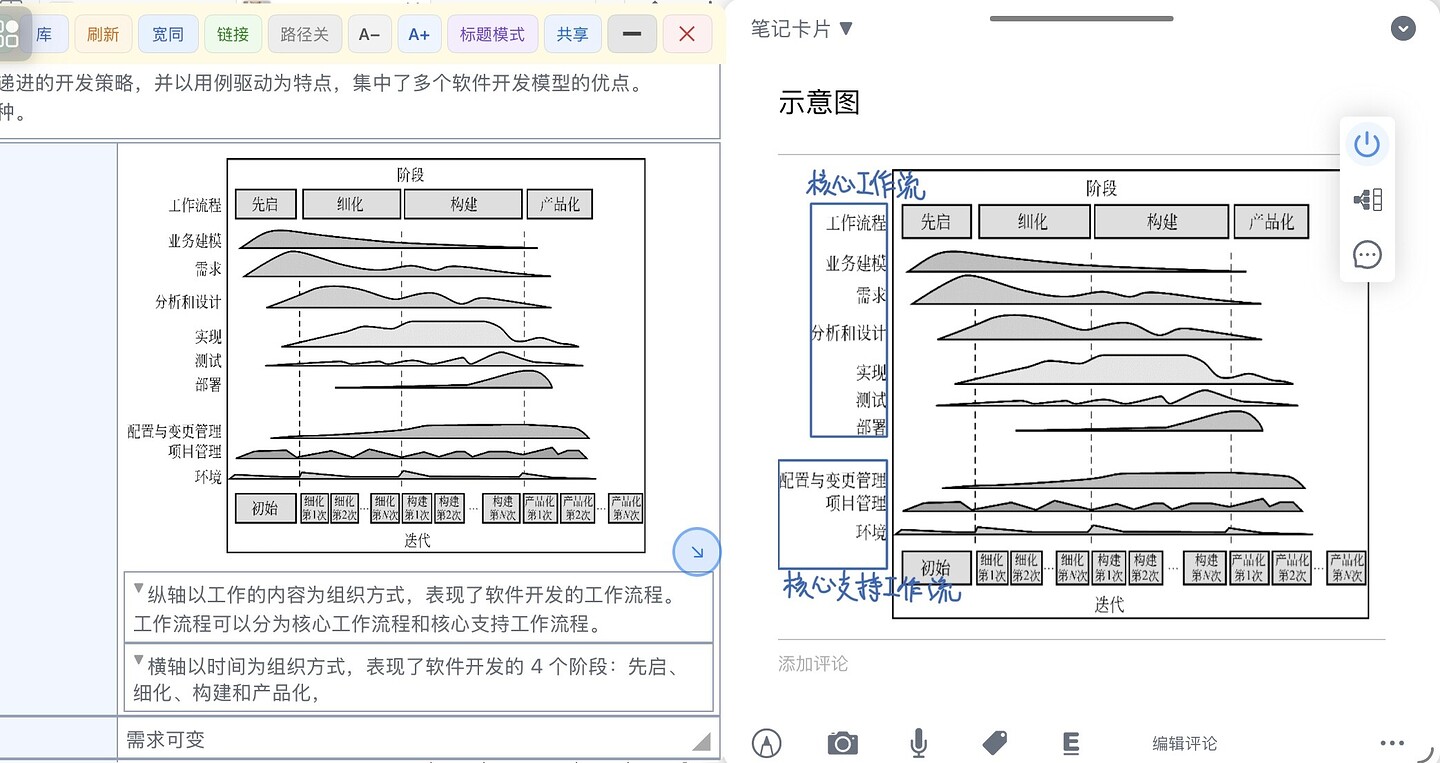The image size is (1440, 763).
Task: Tap the power icon in floating panel
Action: point(1366,145)
